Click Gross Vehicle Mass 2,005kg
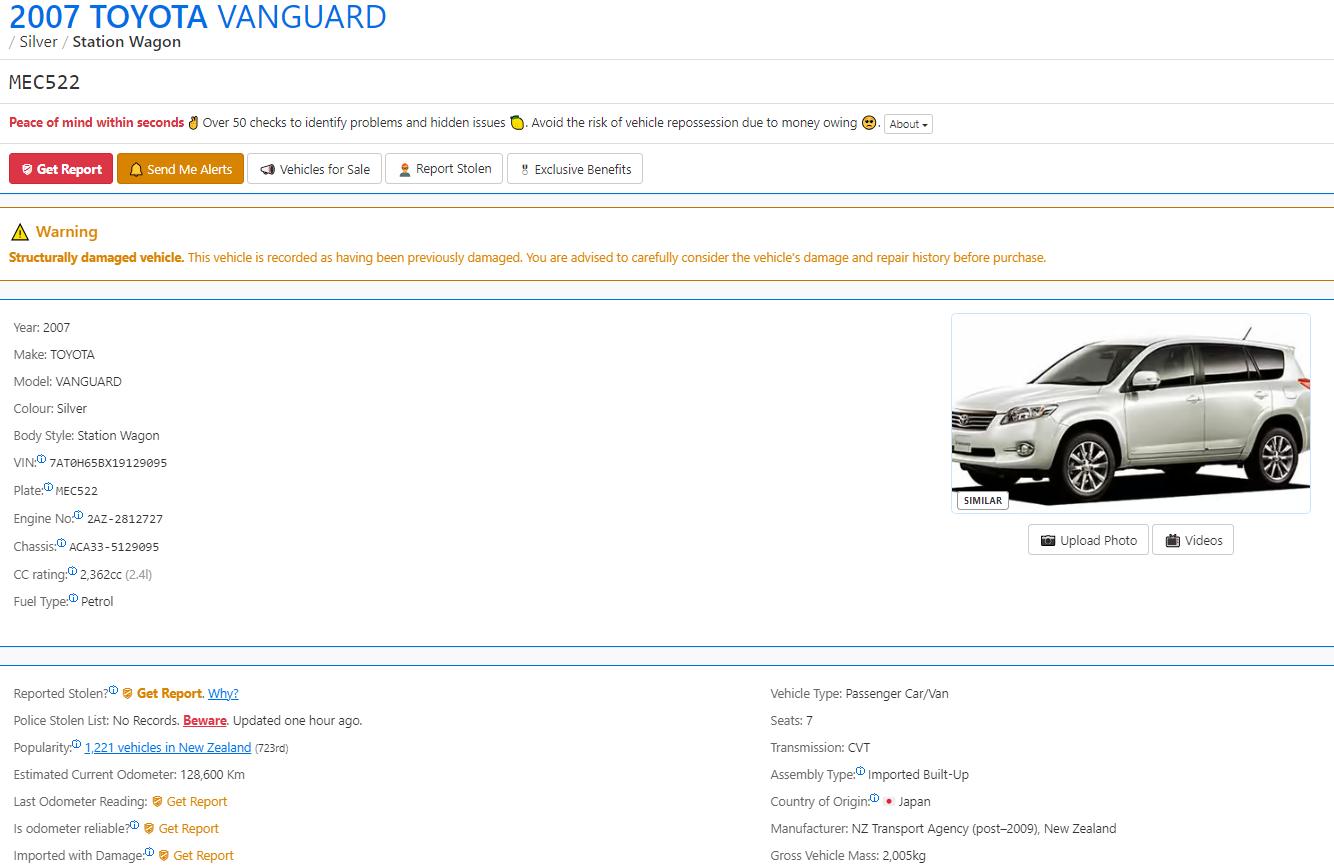Viewport: 1334px width, 865px height. [x=848, y=856]
